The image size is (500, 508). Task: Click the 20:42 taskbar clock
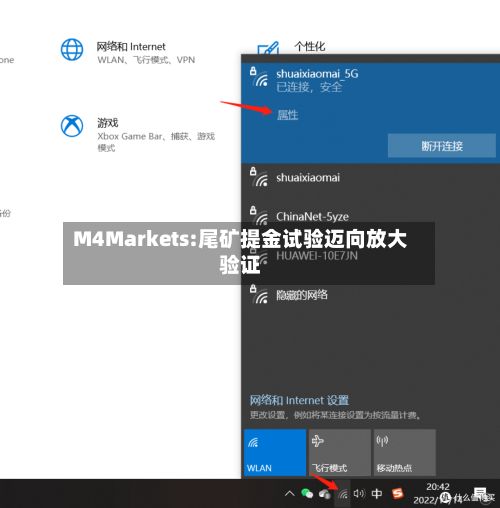tap(438, 487)
